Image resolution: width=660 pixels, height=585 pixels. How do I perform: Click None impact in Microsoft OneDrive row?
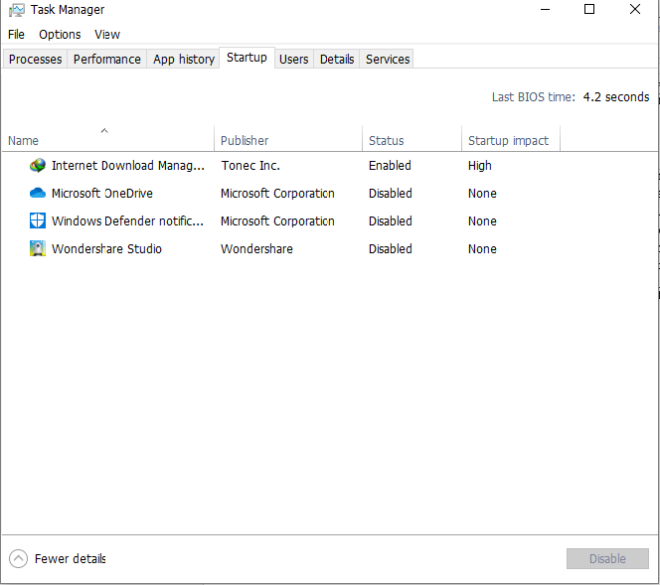[x=482, y=193]
